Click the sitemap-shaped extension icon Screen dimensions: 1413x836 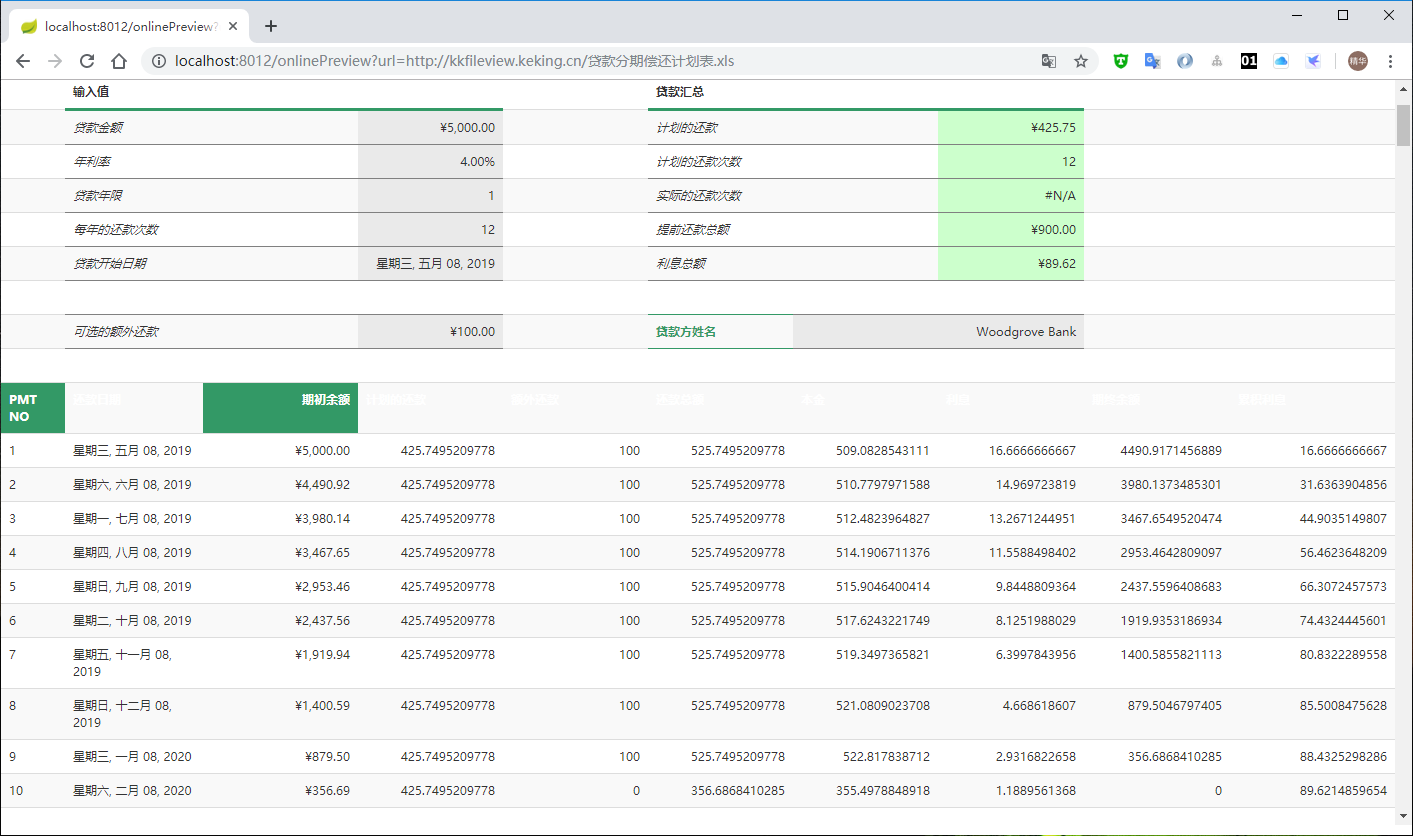(1216, 61)
